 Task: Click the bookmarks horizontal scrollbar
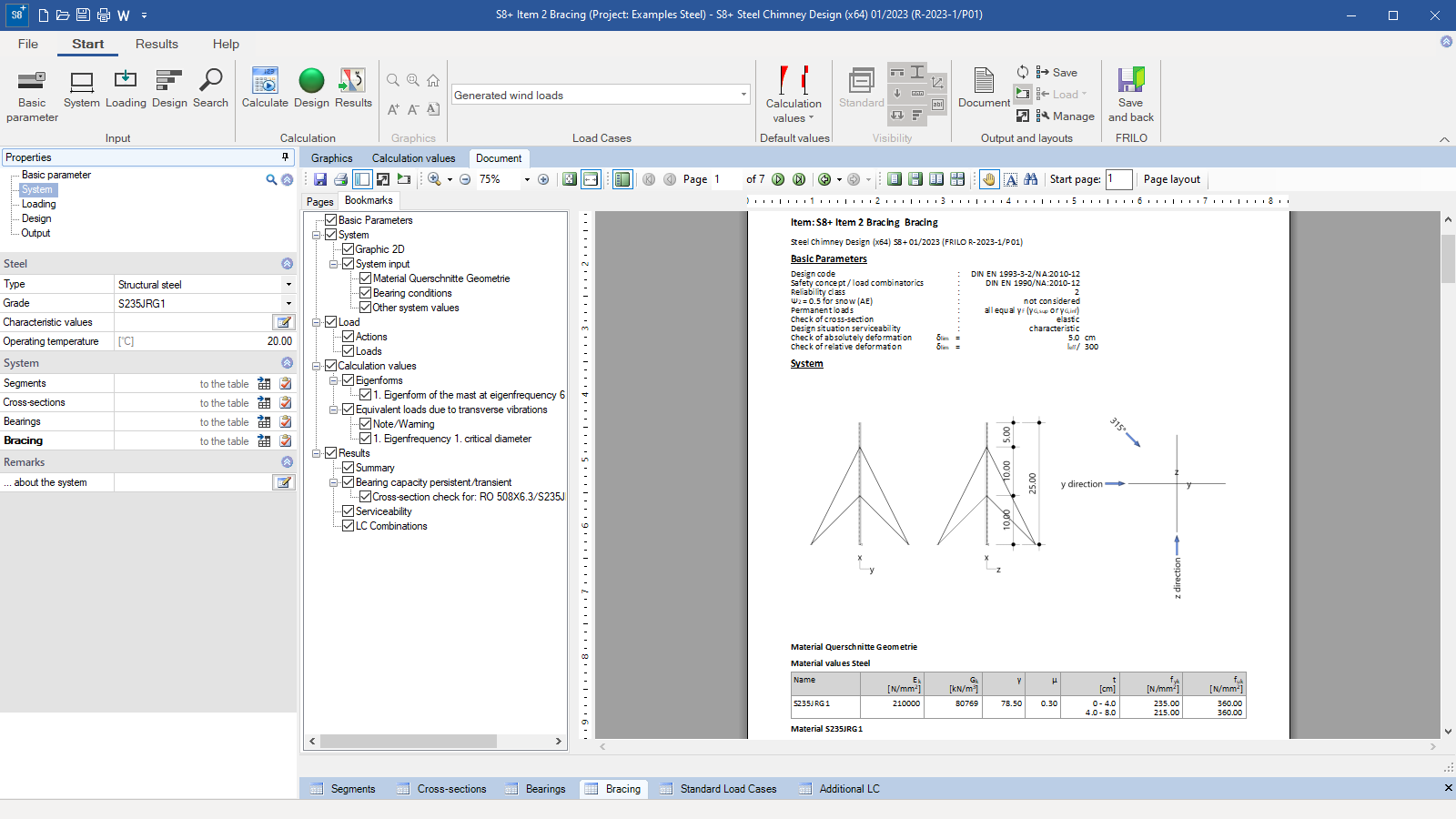click(409, 742)
